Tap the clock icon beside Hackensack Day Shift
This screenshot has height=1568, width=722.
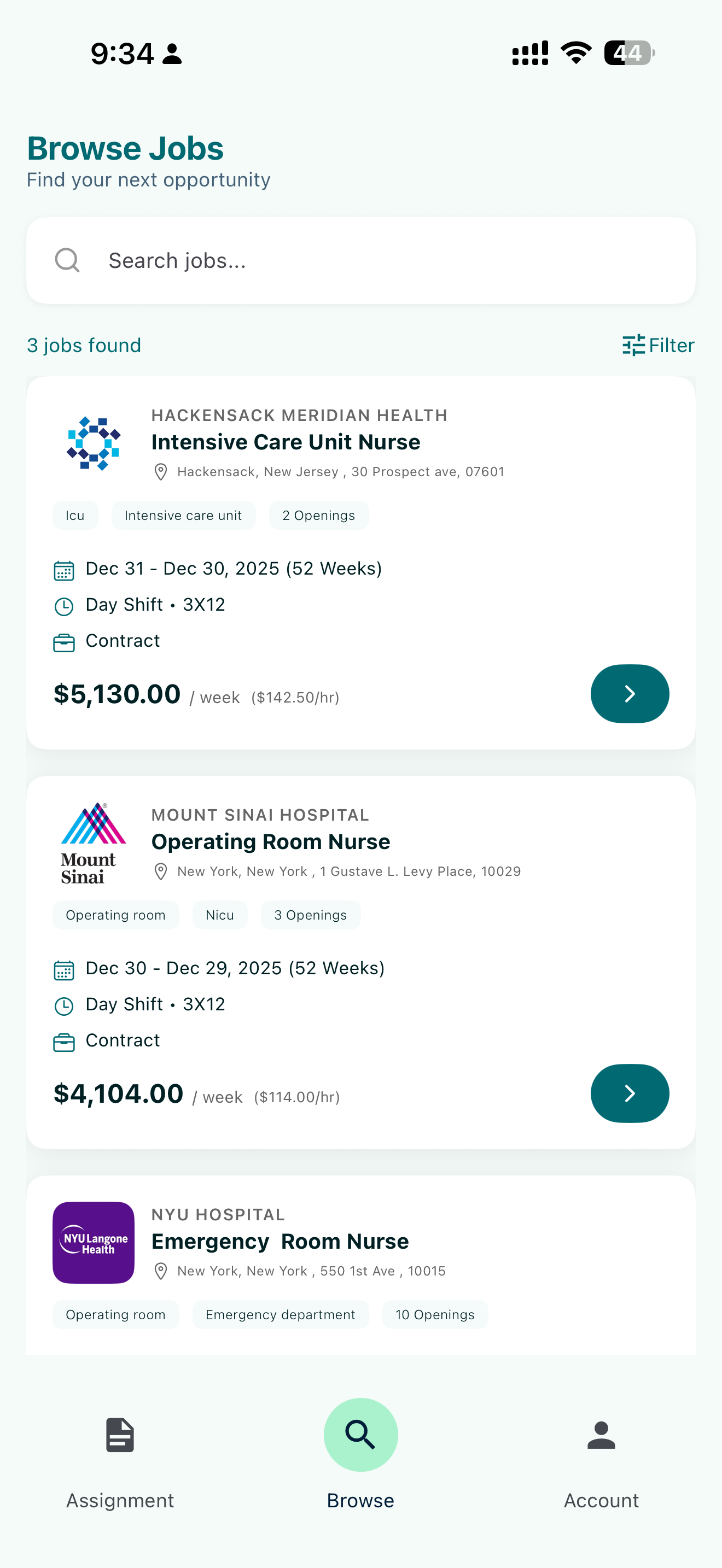click(64, 606)
